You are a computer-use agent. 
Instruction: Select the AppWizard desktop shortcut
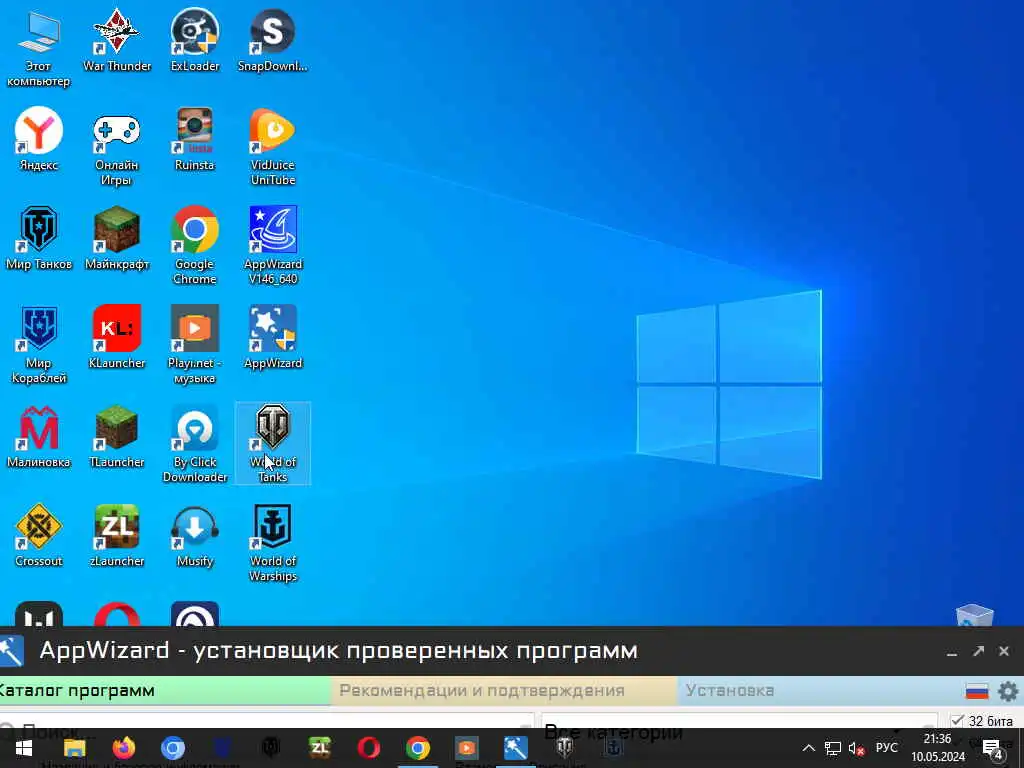[x=272, y=337]
